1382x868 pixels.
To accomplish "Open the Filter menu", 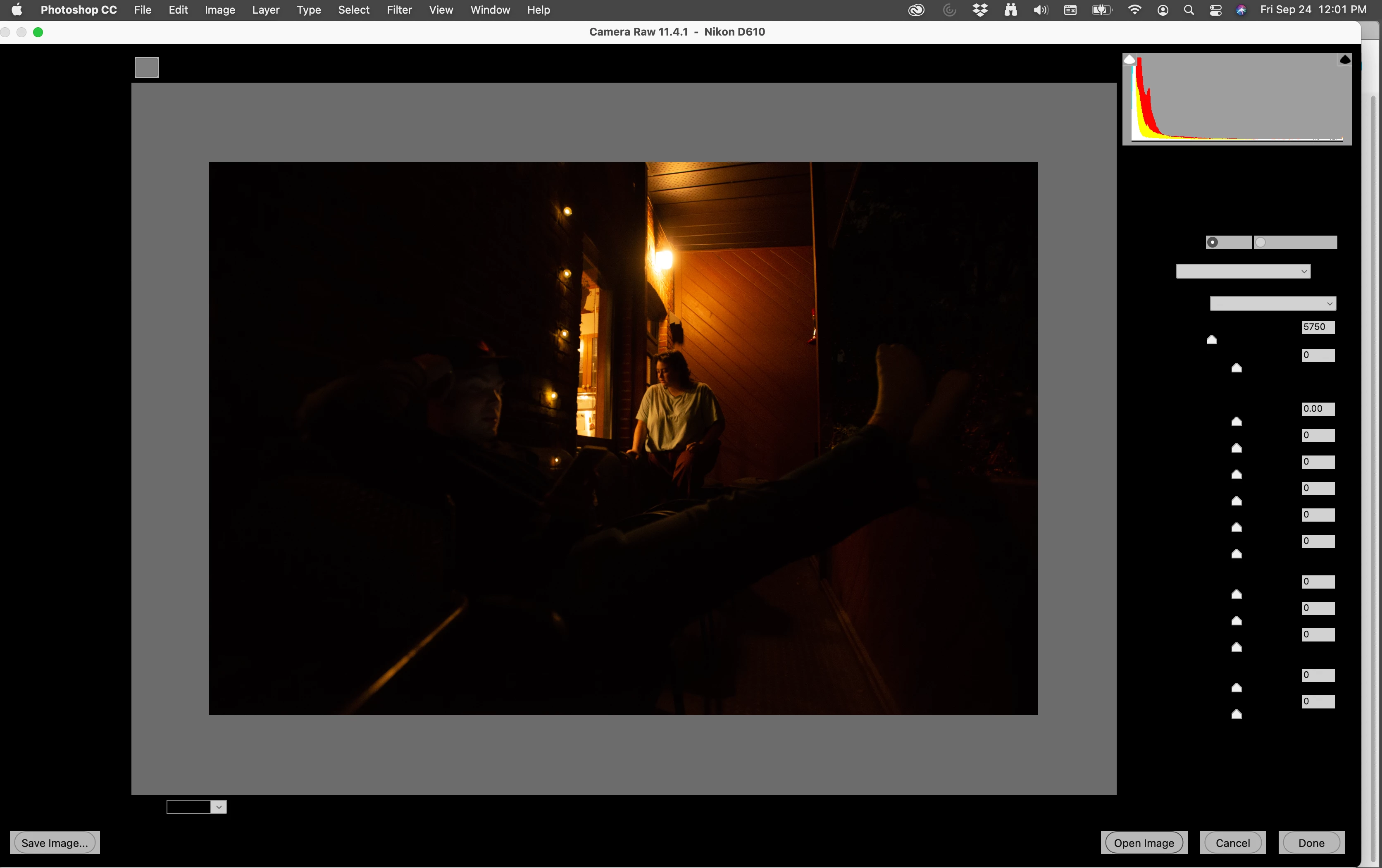I will point(399,10).
